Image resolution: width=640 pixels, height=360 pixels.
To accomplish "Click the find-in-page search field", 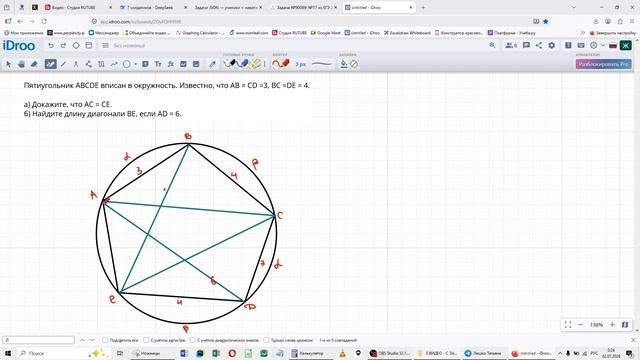I will tap(39, 340).
